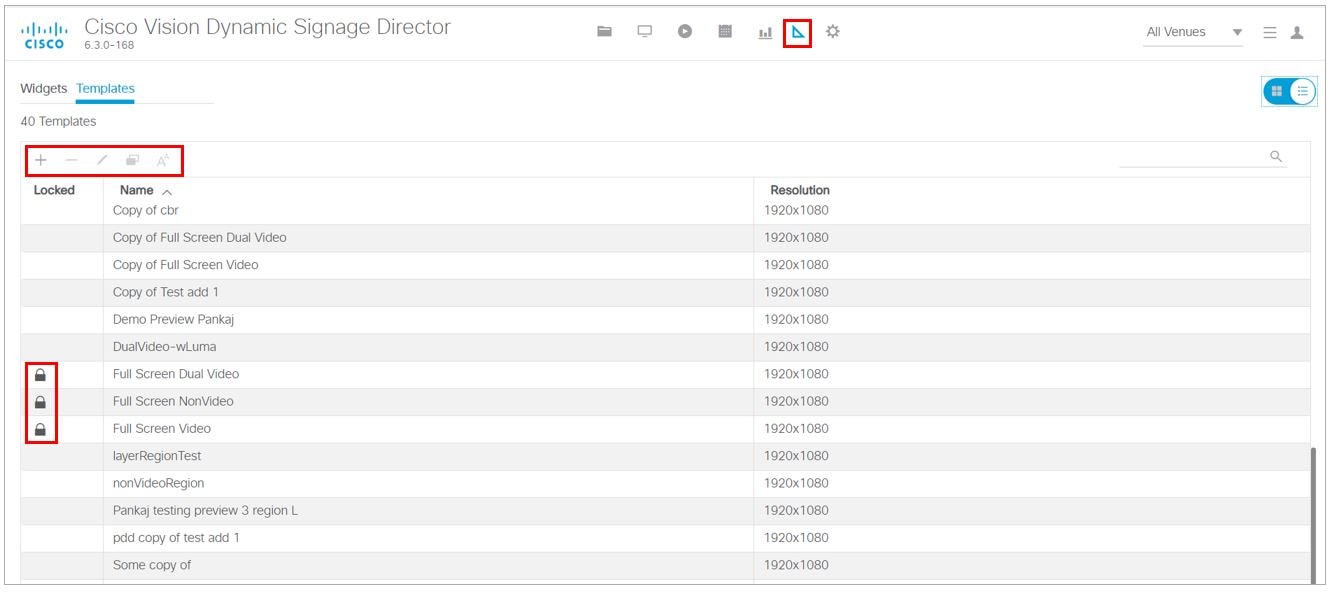The width and height of the screenshot is (1334, 593).
Task: Click the gear configuration icon
Action: click(833, 32)
